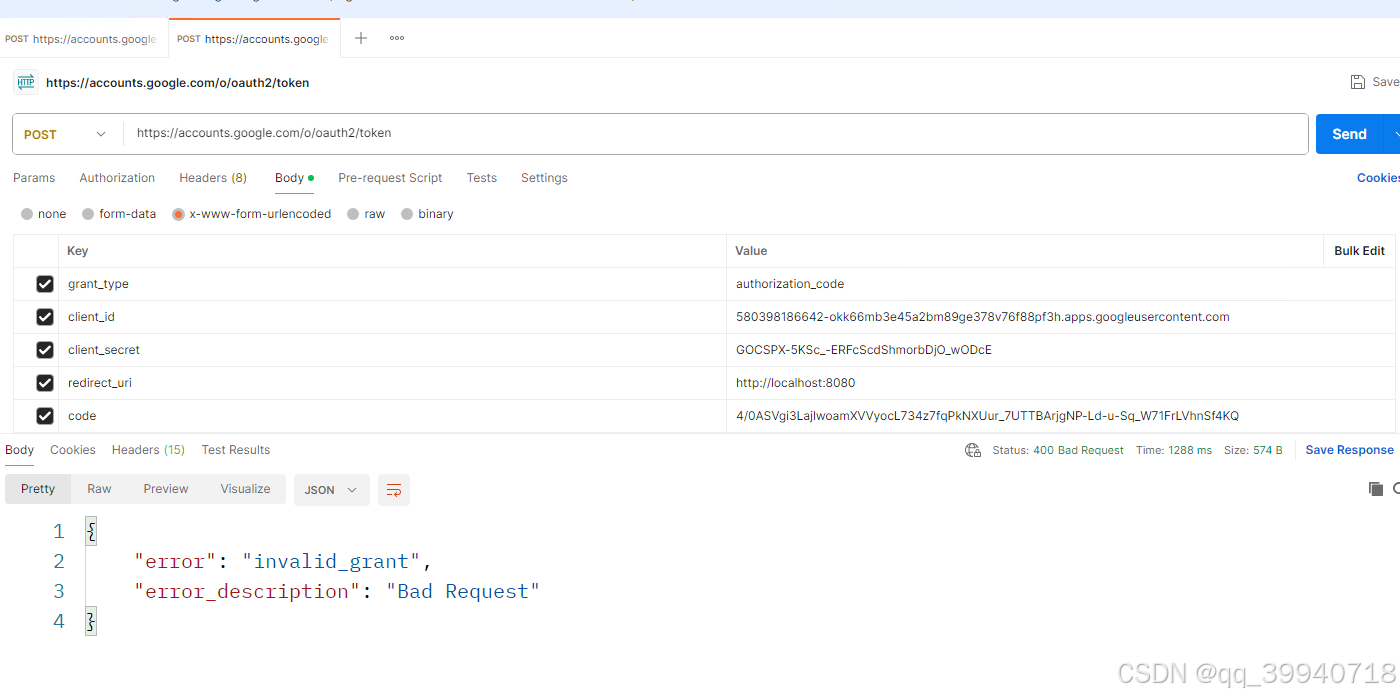This screenshot has width=1400, height=699.
Task: Click the Status: 400 Bad Request text
Action: [1058, 450]
